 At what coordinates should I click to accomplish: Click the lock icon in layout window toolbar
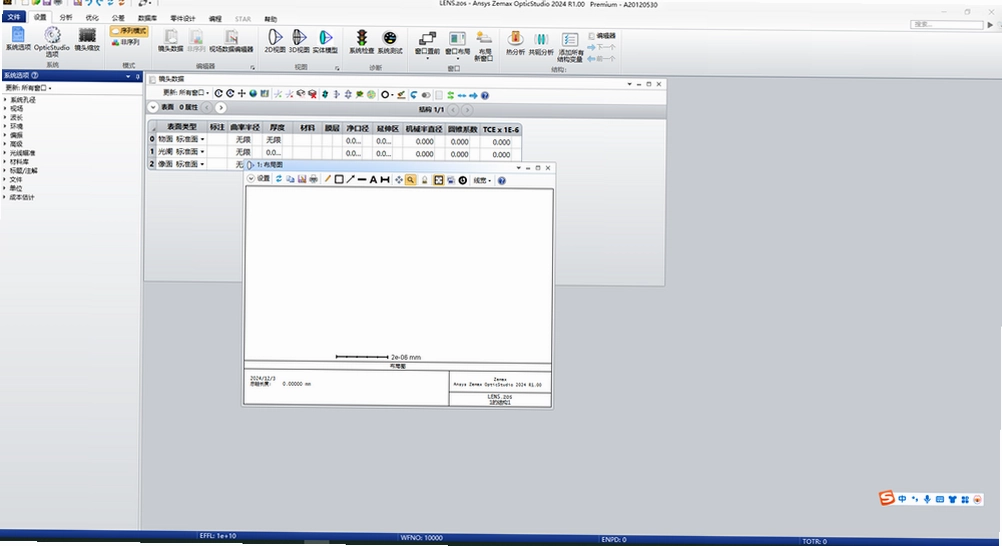click(424, 180)
